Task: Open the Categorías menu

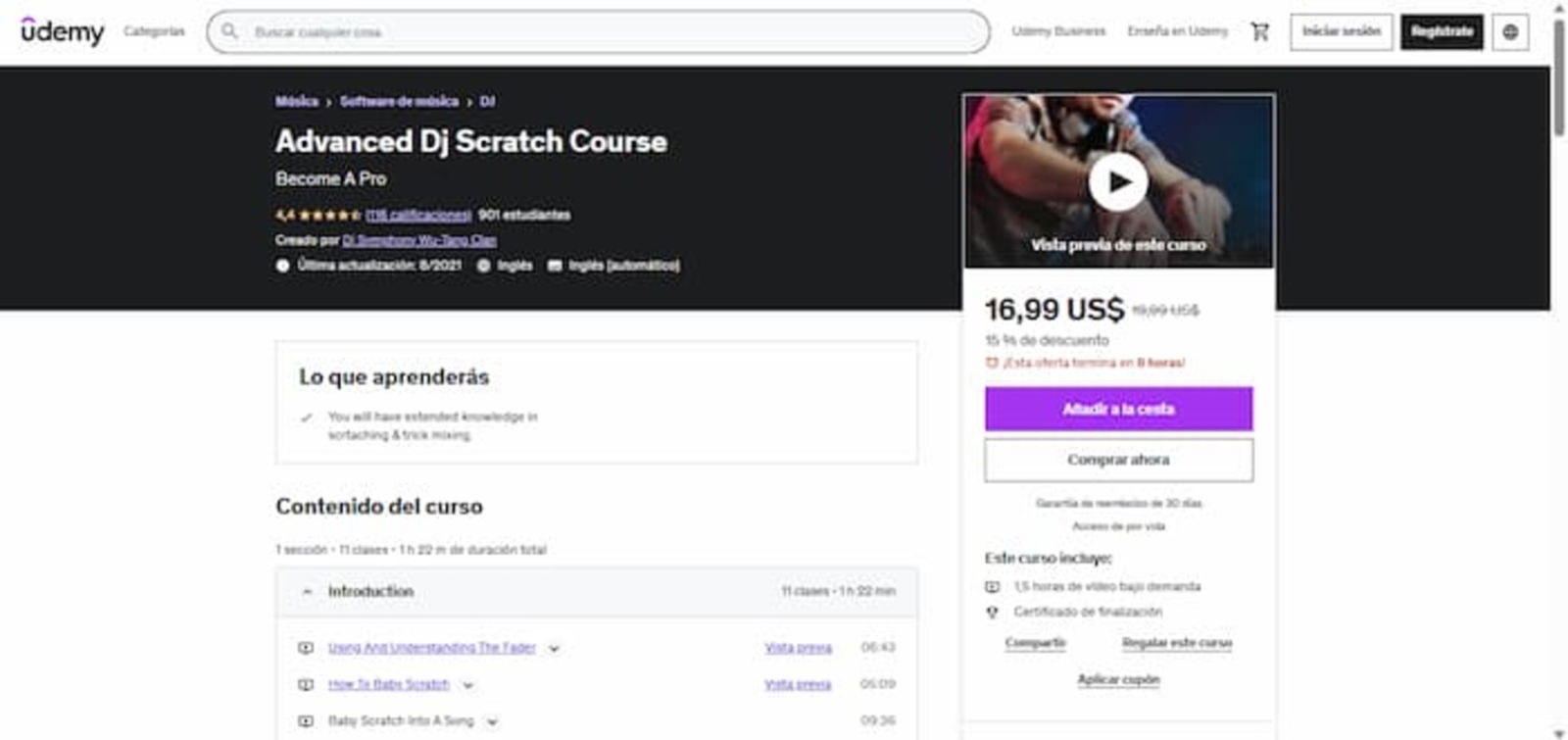Action: tap(154, 31)
